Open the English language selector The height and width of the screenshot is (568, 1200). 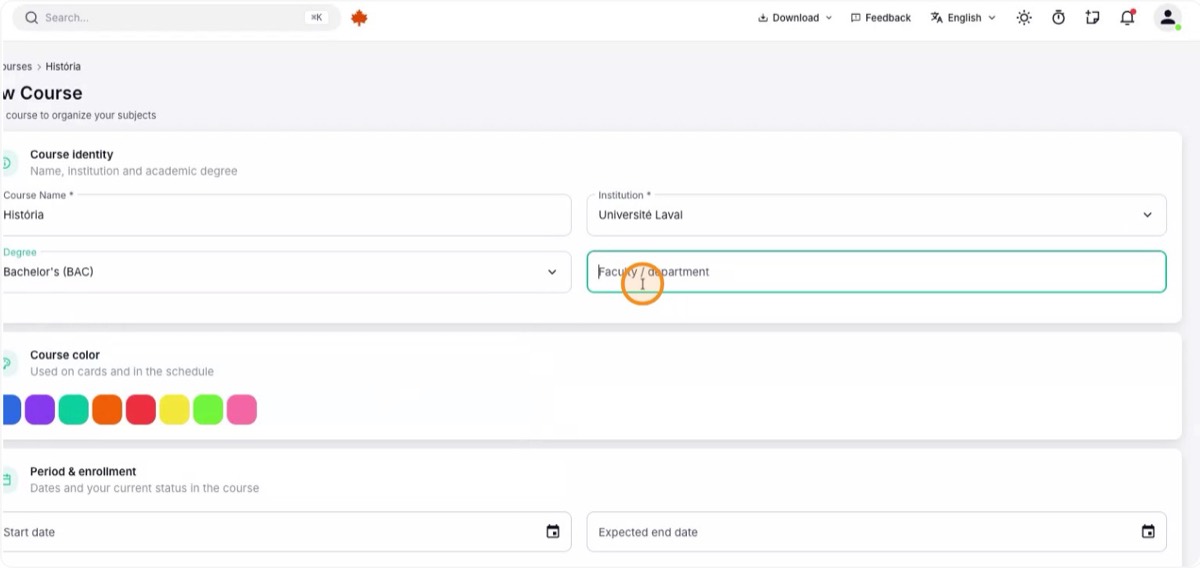(x=963, y=18)
